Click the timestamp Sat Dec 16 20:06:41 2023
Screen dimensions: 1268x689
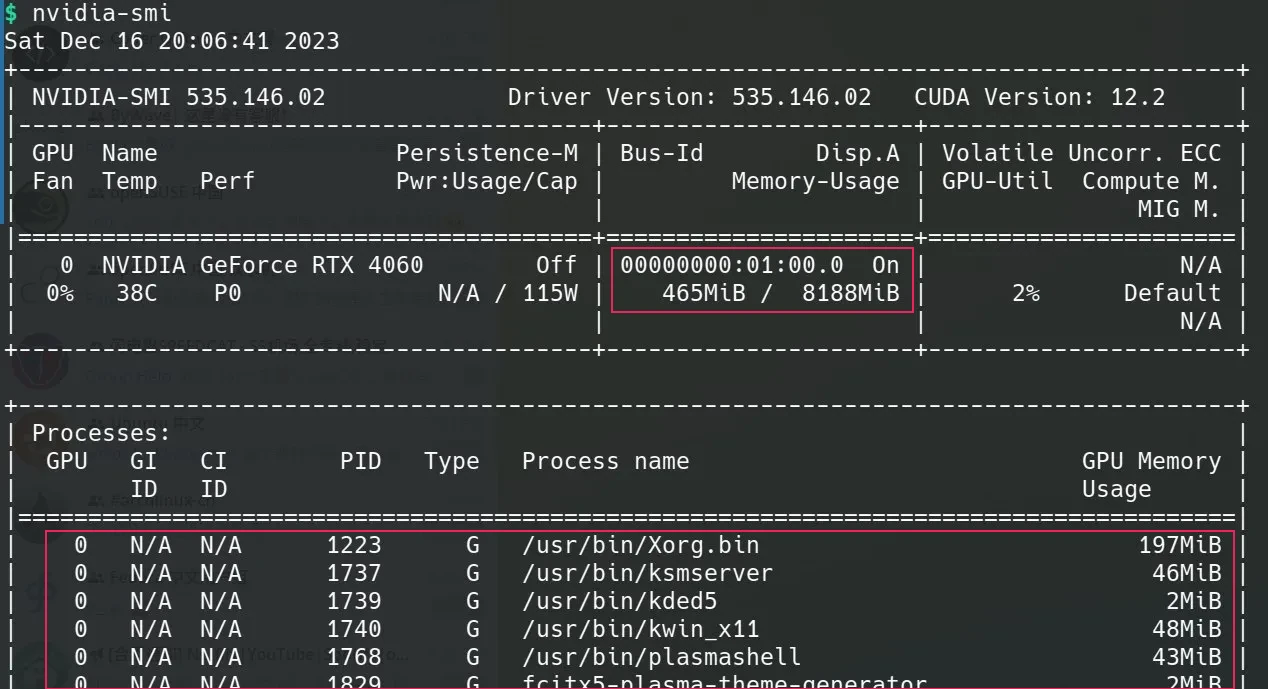click(x=171, y=41)
